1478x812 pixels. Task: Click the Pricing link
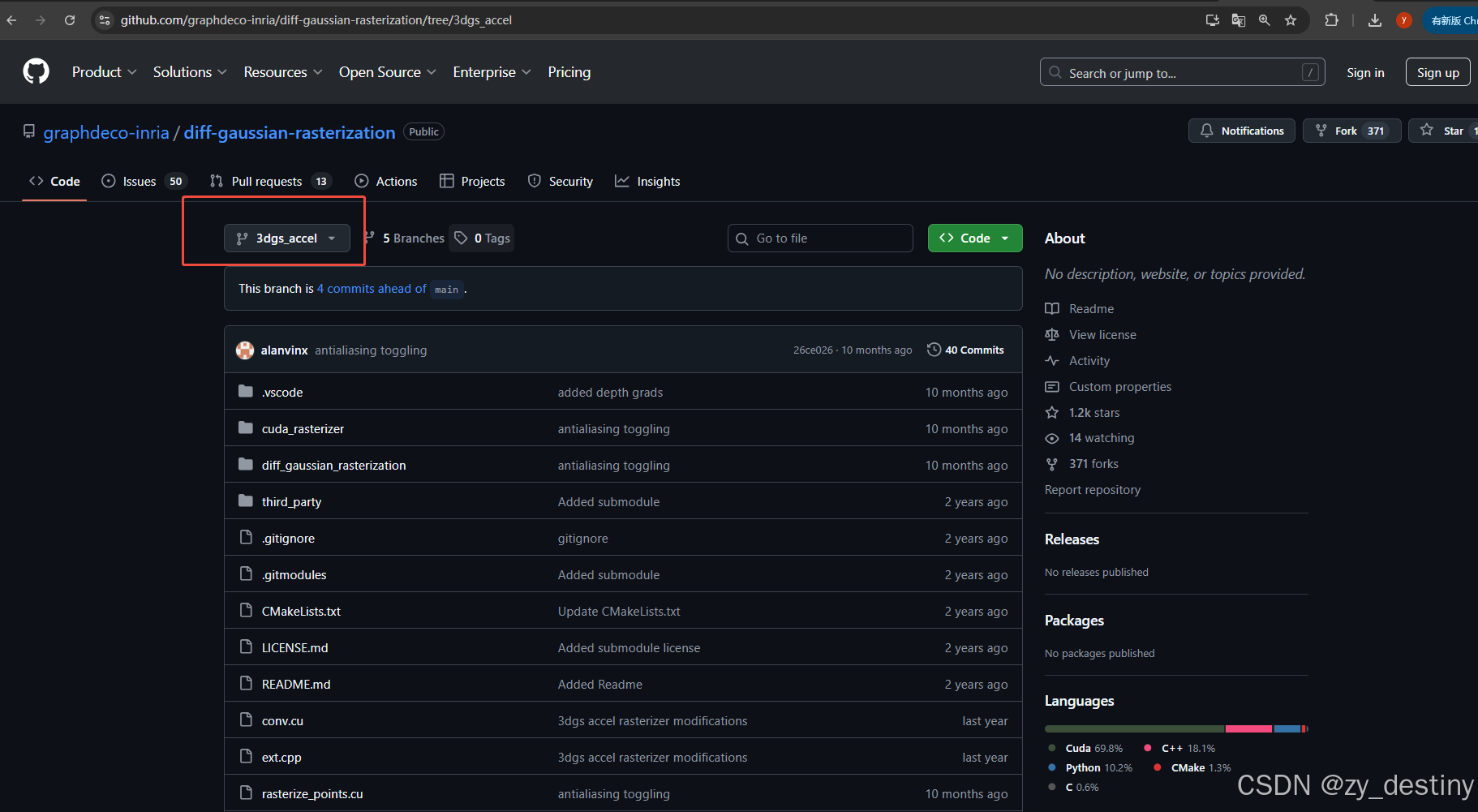pyautogui.click(x=569, y=72)
